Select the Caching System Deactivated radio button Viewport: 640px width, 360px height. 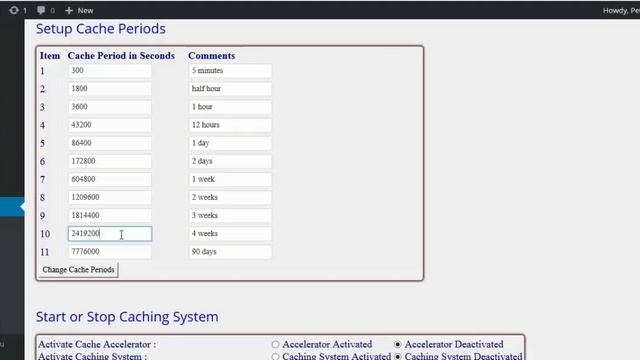coord(398,356)
